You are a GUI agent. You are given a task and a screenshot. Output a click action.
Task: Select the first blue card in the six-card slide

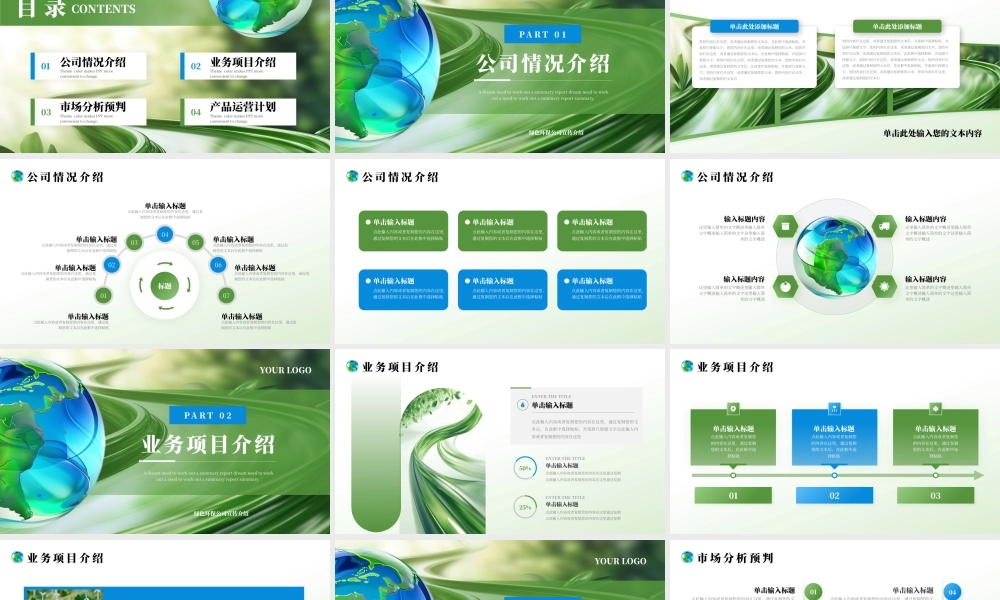coord(403,289)
